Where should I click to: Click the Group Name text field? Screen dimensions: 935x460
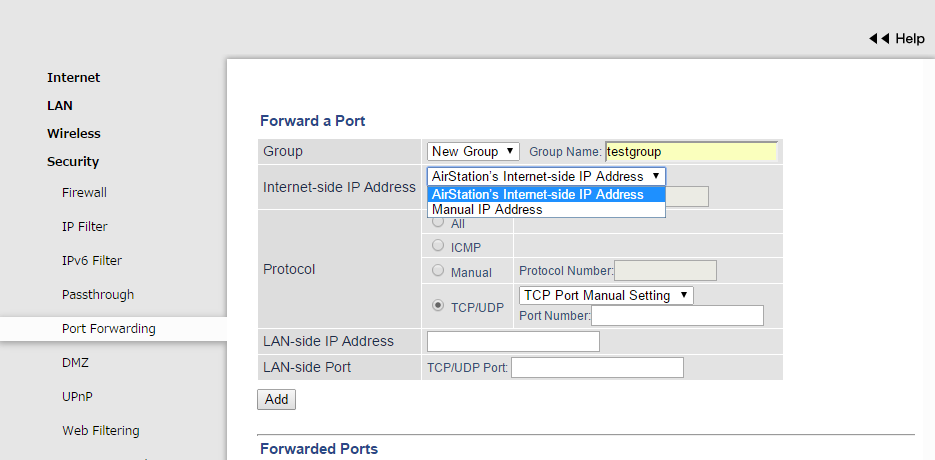coord(691,151)
